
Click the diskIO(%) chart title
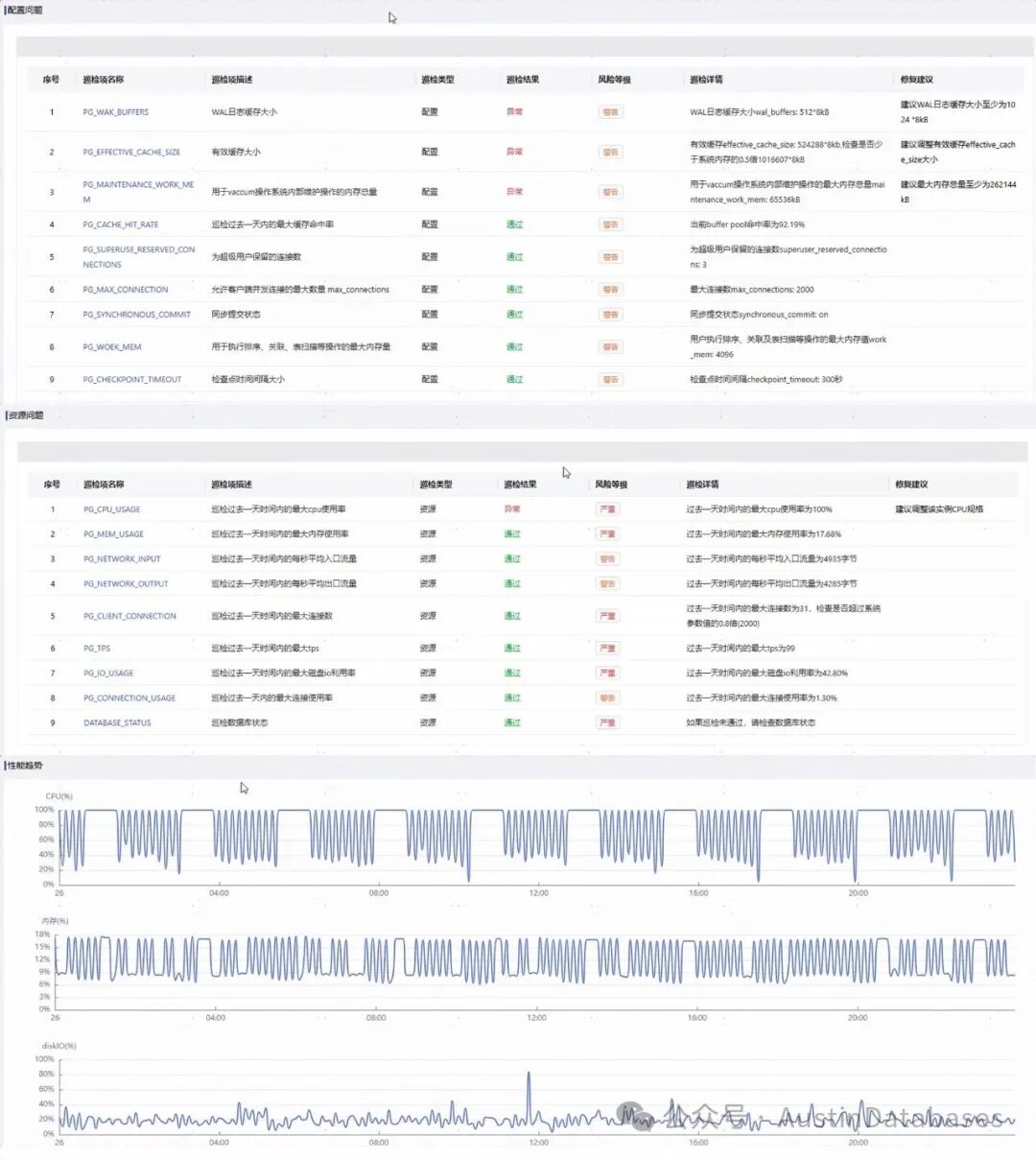coord(59,1046)
